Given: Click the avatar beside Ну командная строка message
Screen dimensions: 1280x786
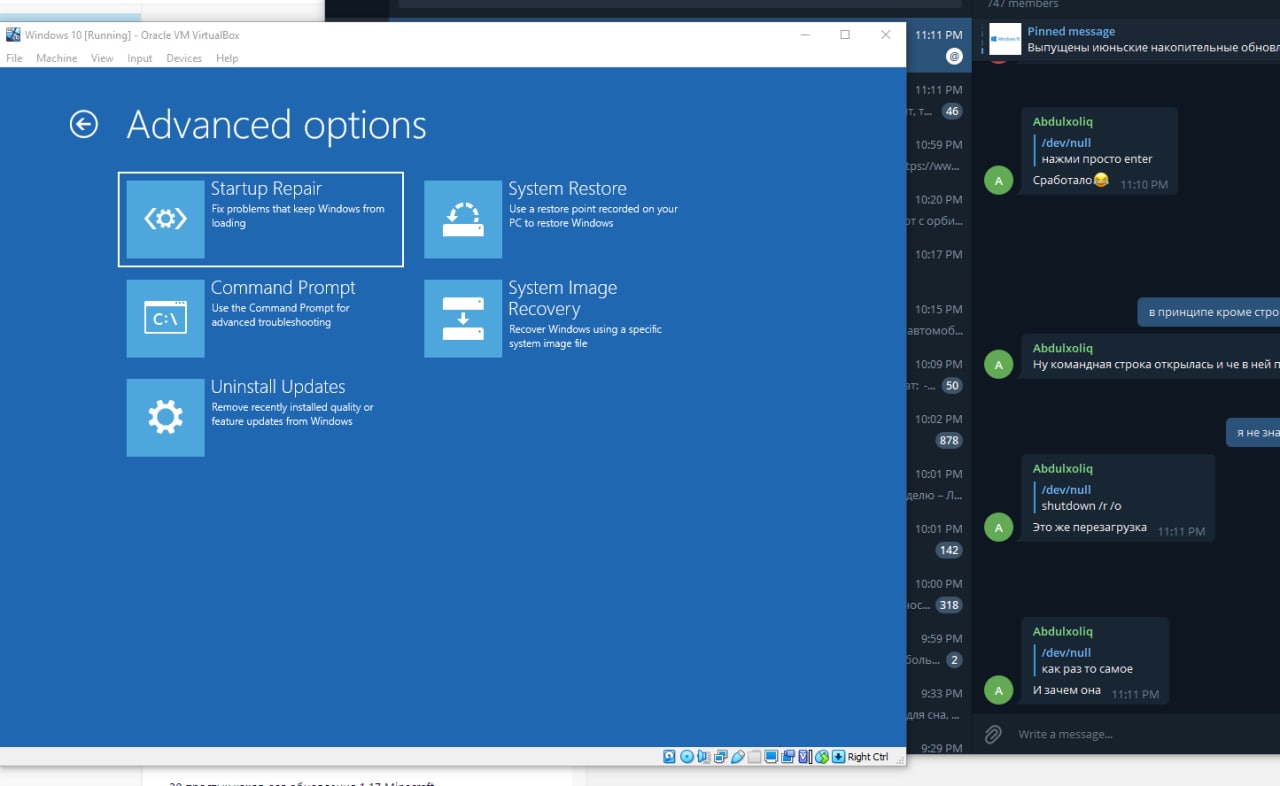Looking at the screenshot, I should point(998,364).
